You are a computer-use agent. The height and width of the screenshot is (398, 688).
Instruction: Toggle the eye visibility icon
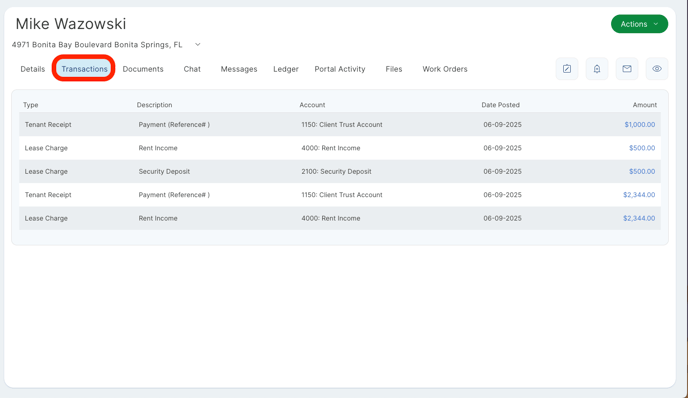point(657,69)
